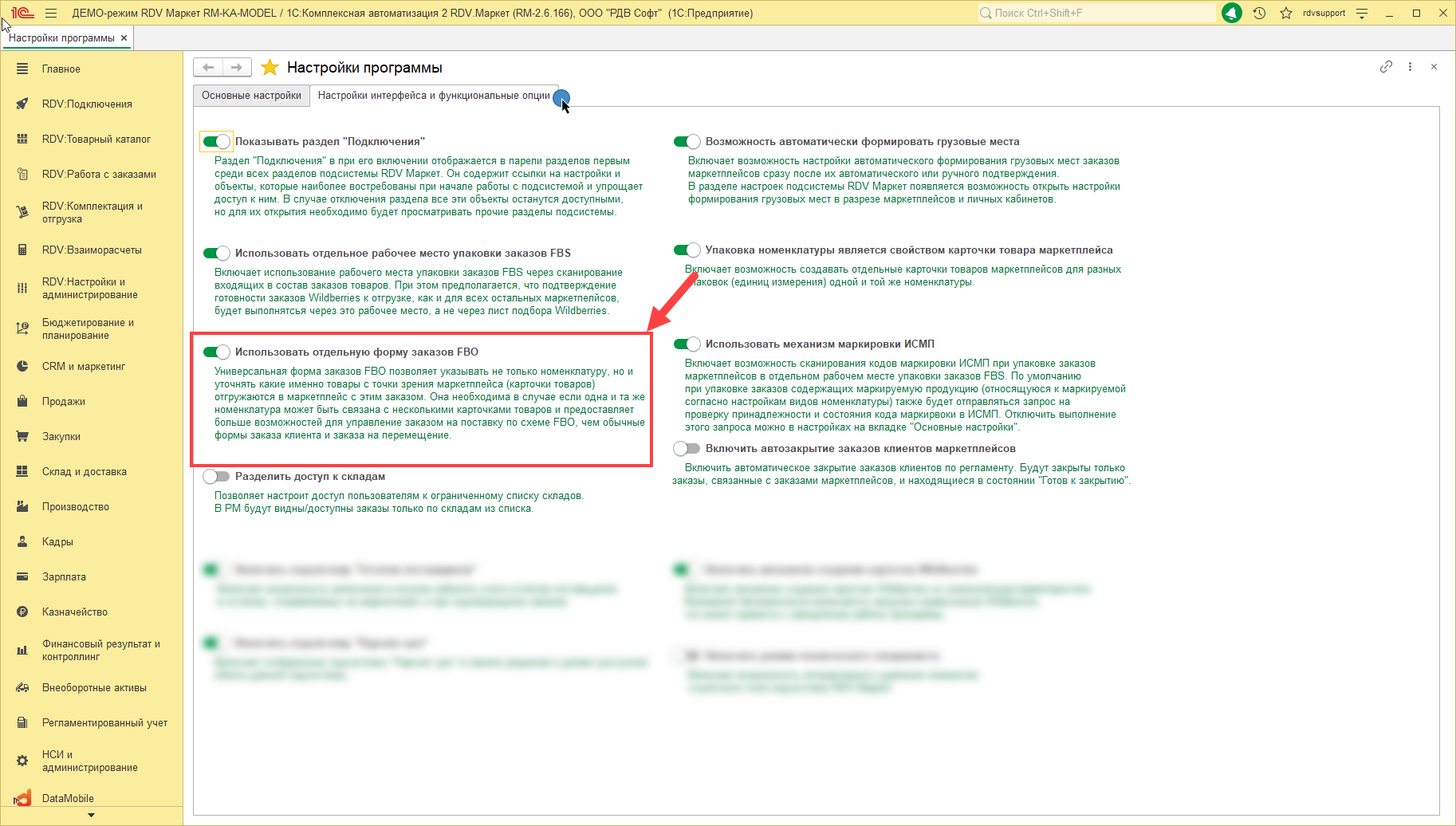
Task: Click the rdvsupport user name
Action: click(1324, 13)
